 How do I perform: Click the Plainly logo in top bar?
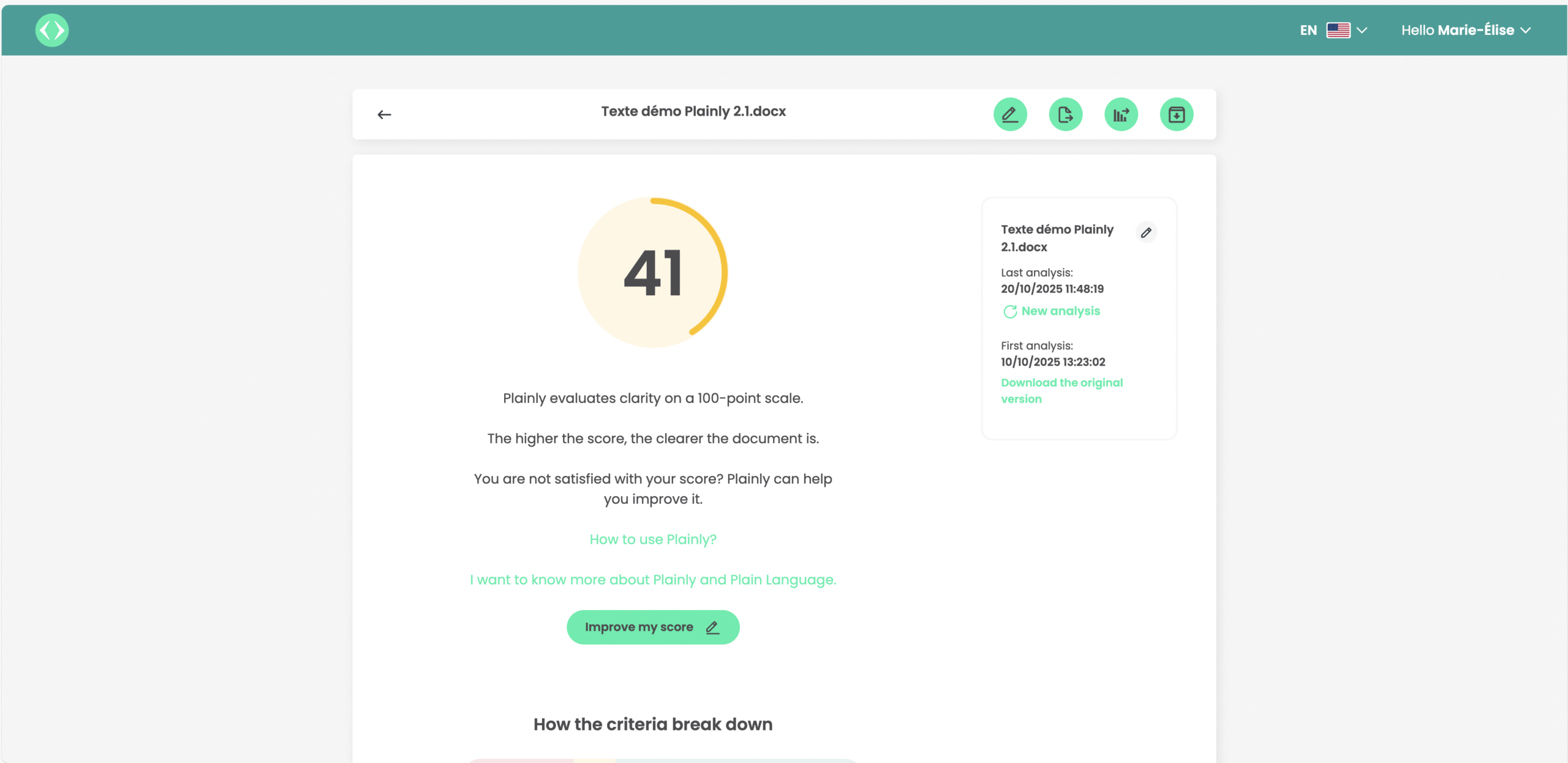(x=52, y=30)
